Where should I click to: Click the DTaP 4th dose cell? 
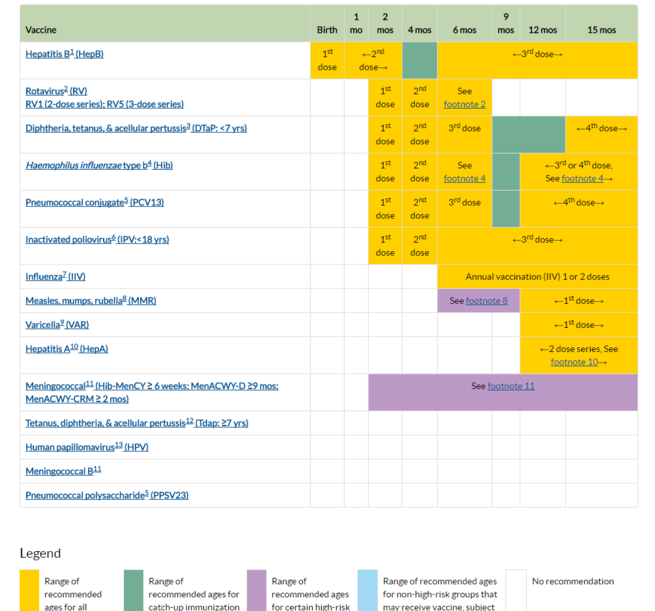point(602,134)
